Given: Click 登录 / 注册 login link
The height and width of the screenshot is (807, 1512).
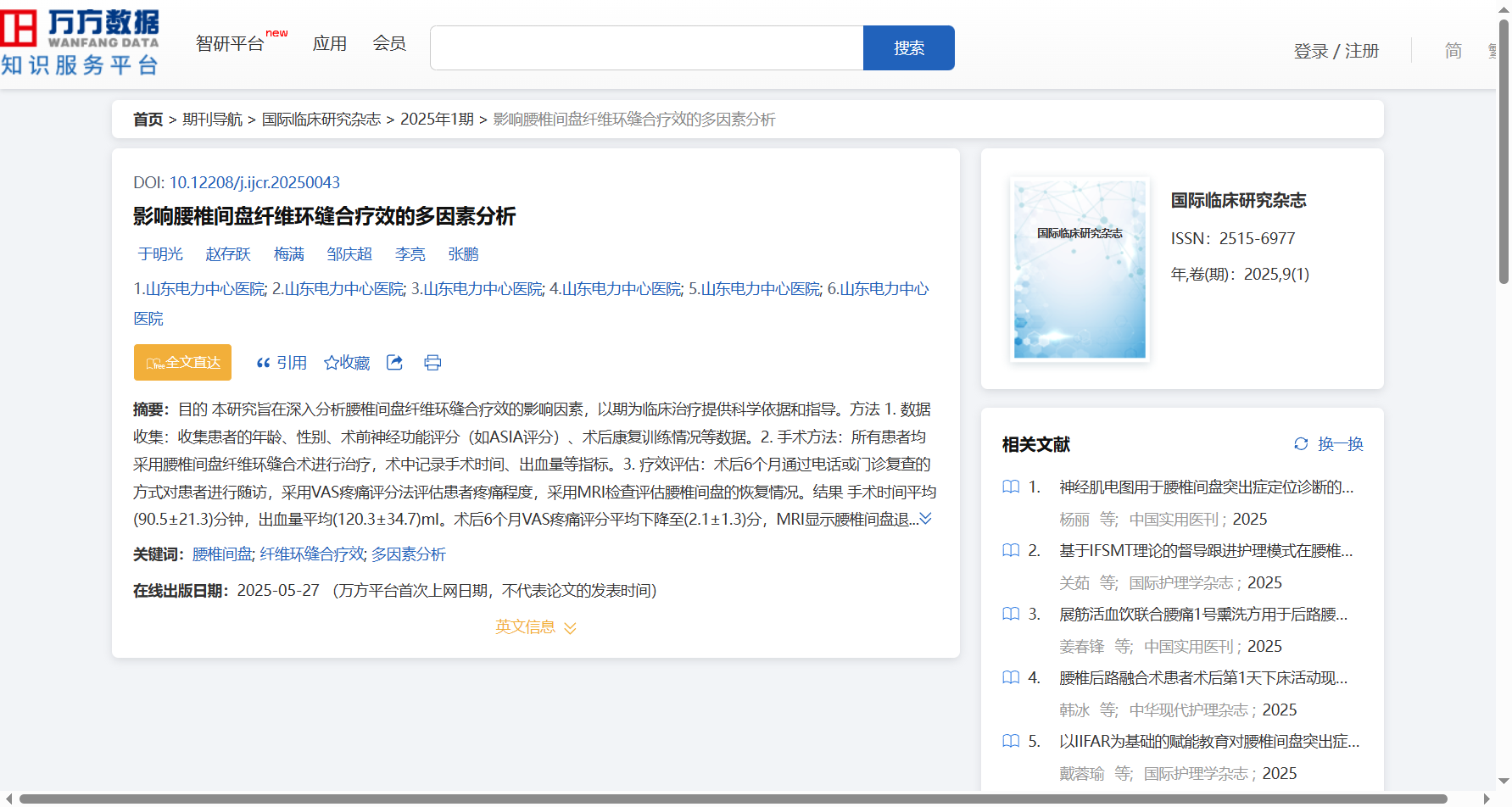Looking at the screenshot, I should coord(1336,51).
